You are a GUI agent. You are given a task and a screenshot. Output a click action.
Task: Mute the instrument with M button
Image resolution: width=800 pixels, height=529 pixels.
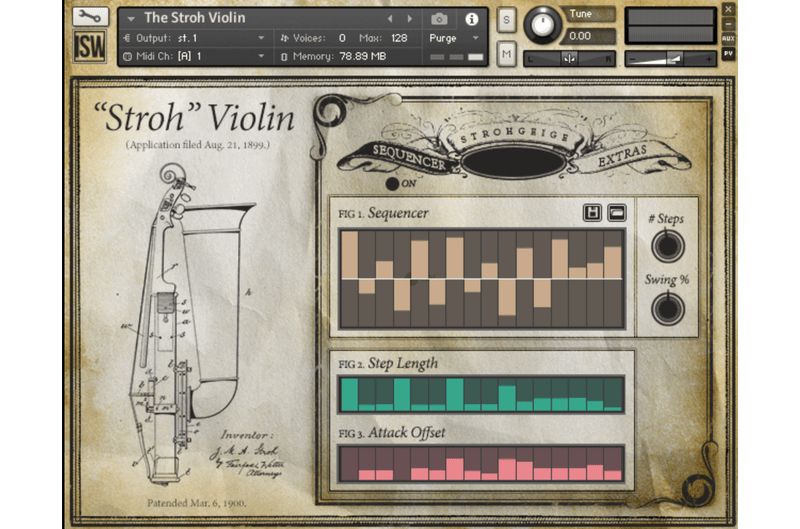pos(506,53)
